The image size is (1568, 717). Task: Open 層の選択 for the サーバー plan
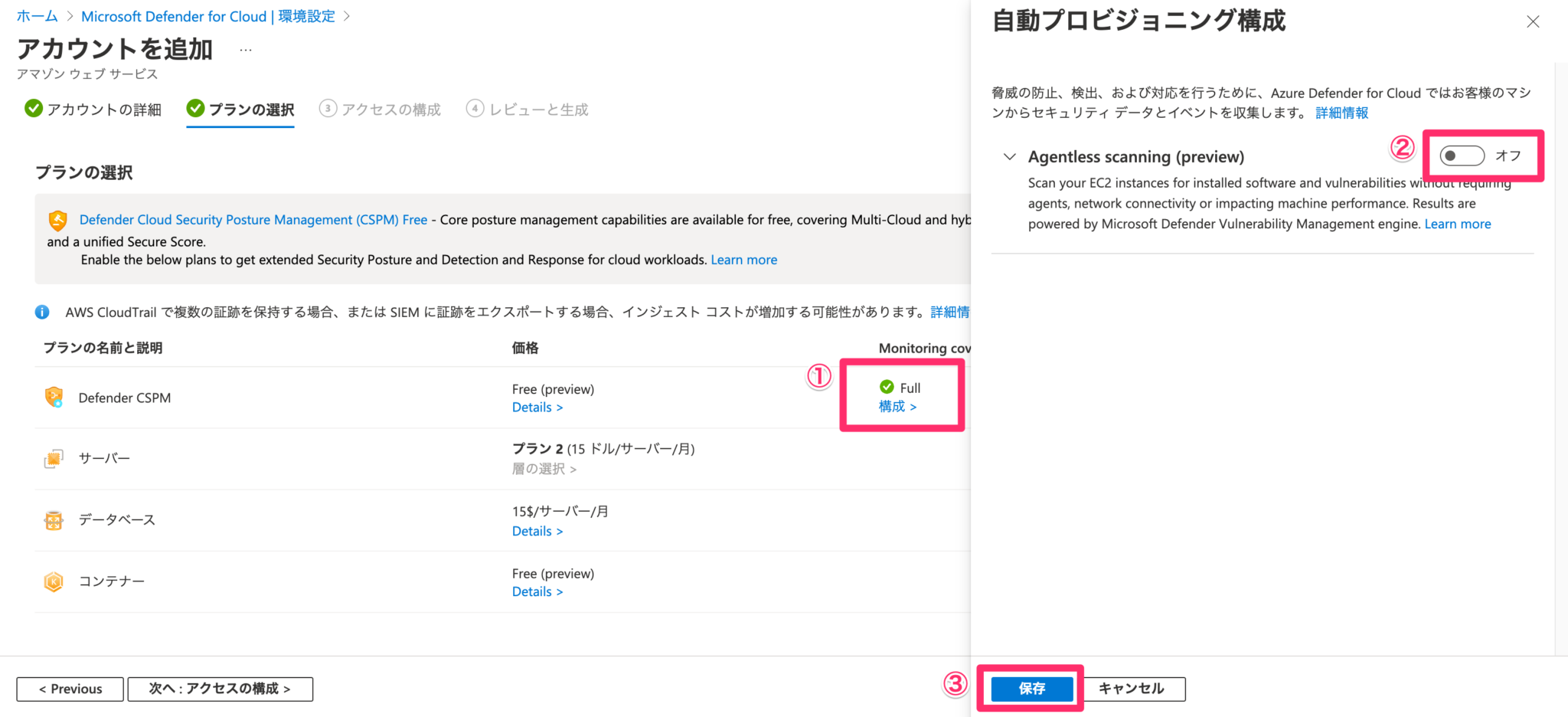(x=543, y=469)
